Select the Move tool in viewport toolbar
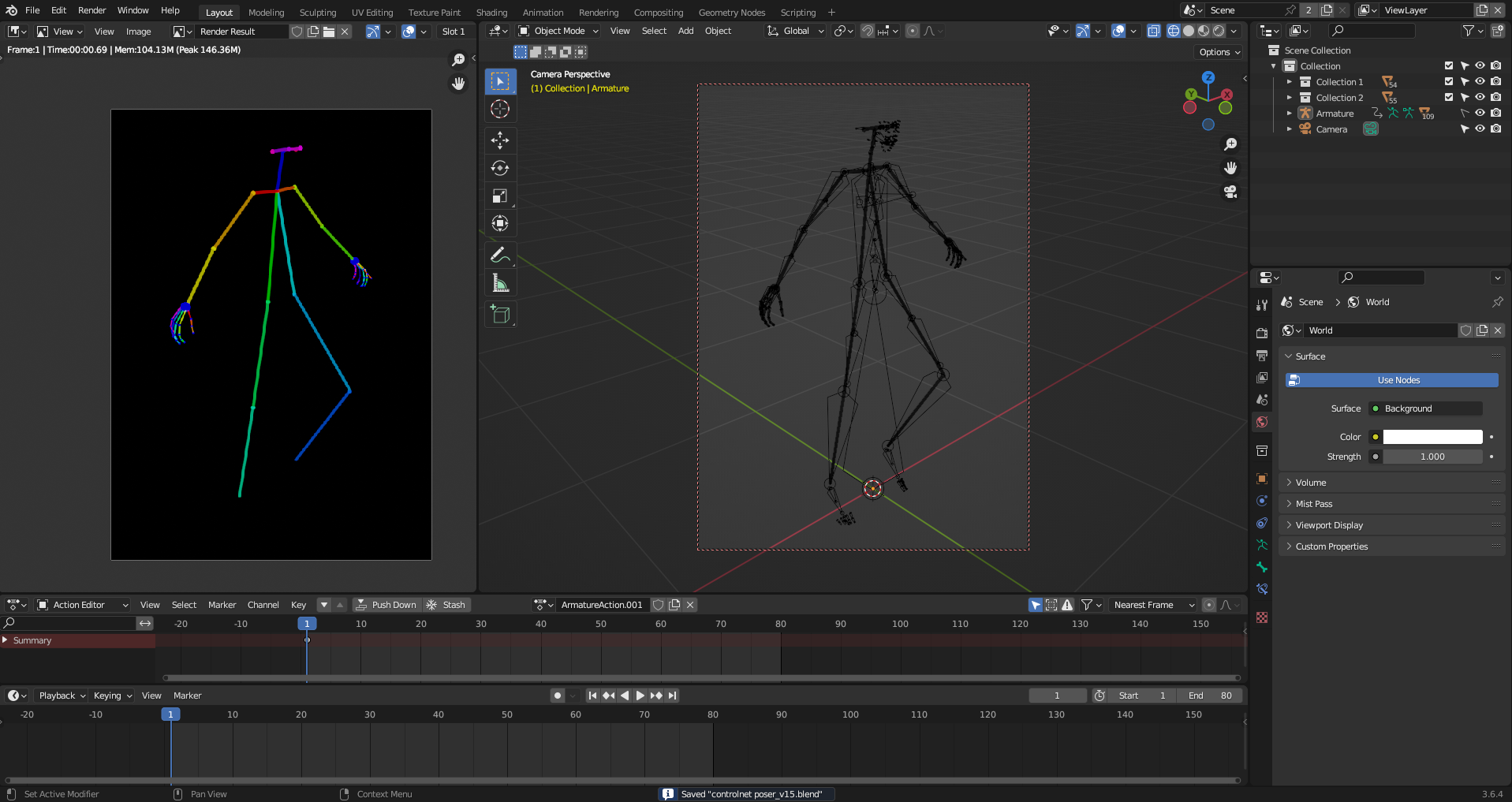 500,140
